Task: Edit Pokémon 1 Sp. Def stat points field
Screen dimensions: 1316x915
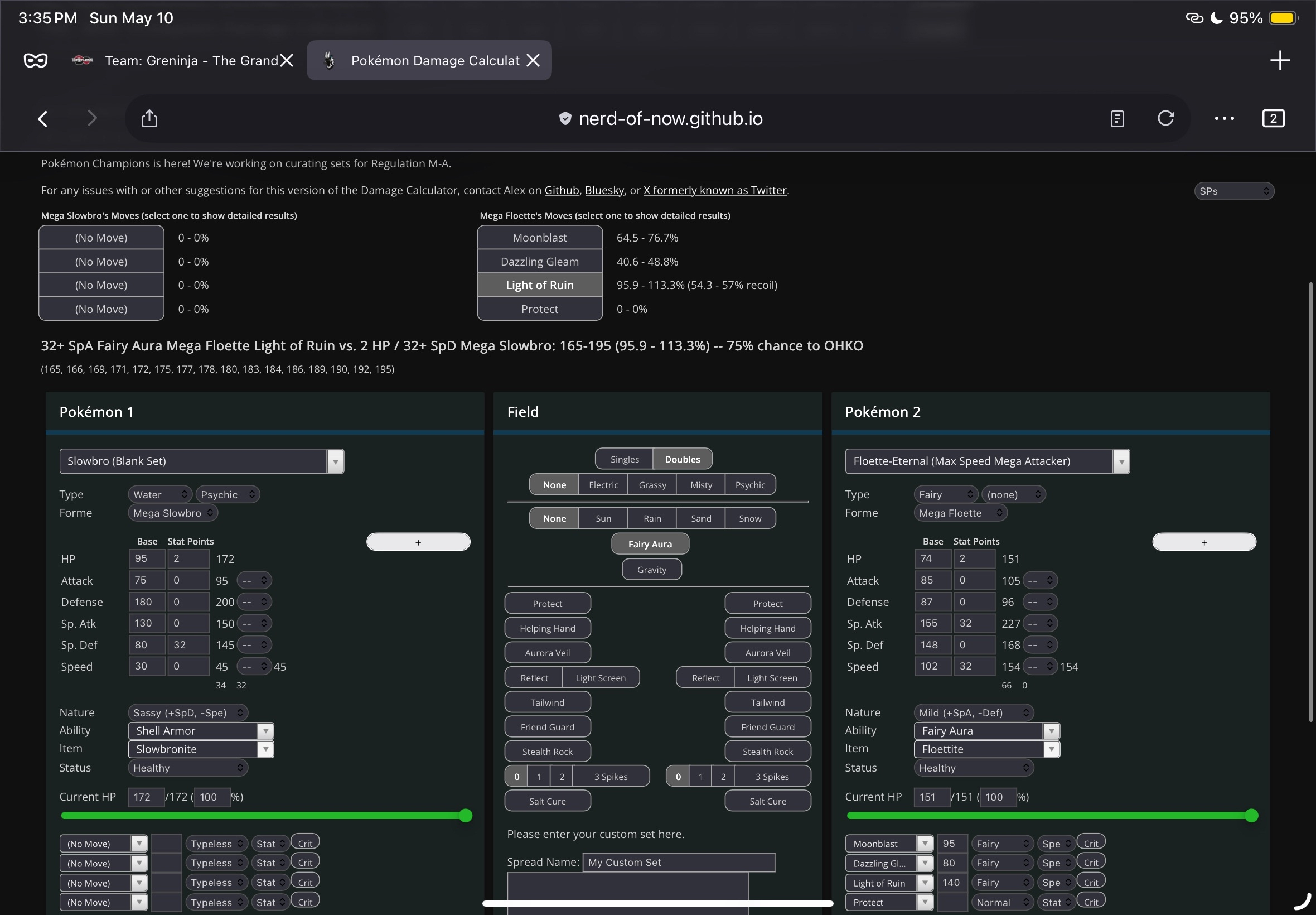Action: pos(188,645)
